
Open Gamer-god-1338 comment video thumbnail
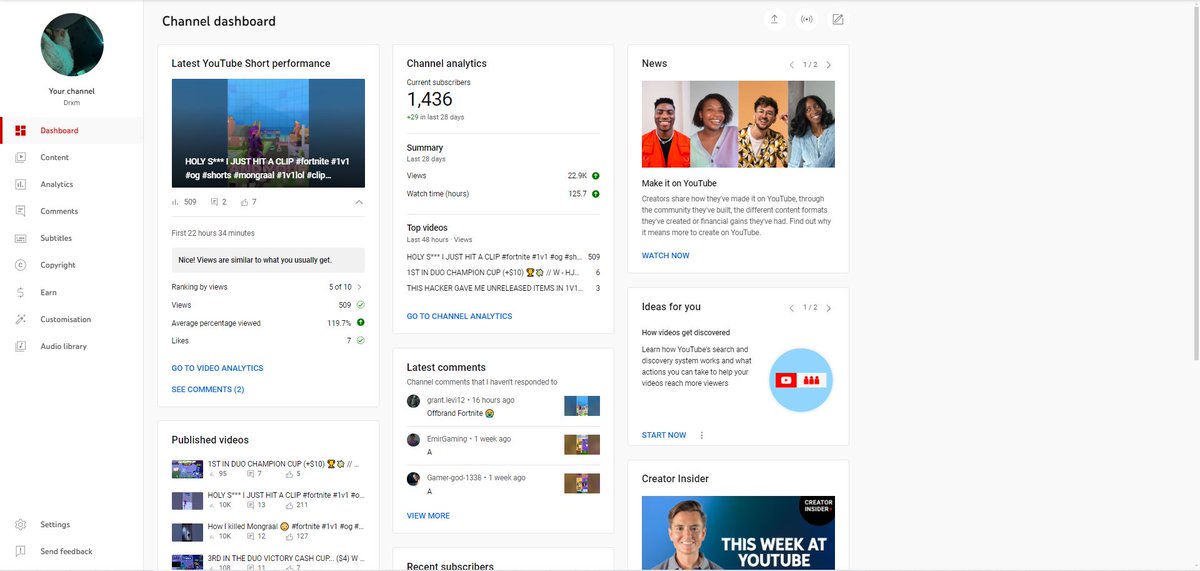tap(582, 483)
